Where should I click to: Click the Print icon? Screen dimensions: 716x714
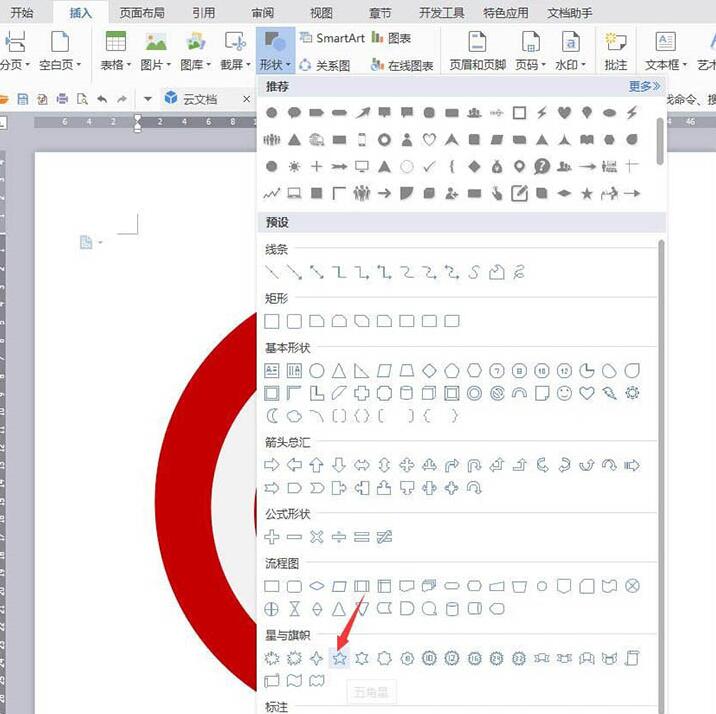(x=62, y=99)
